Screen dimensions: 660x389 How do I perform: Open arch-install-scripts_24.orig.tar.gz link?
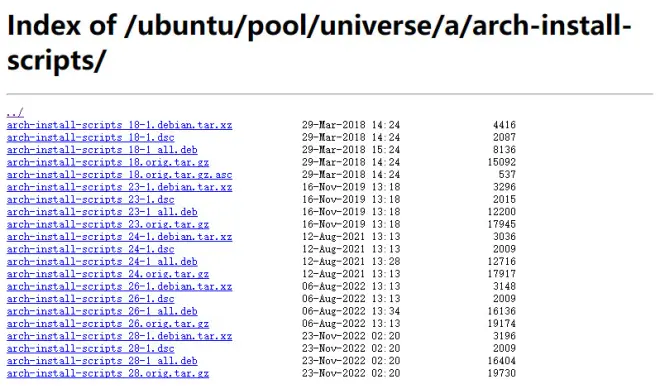tap(108, 274)
